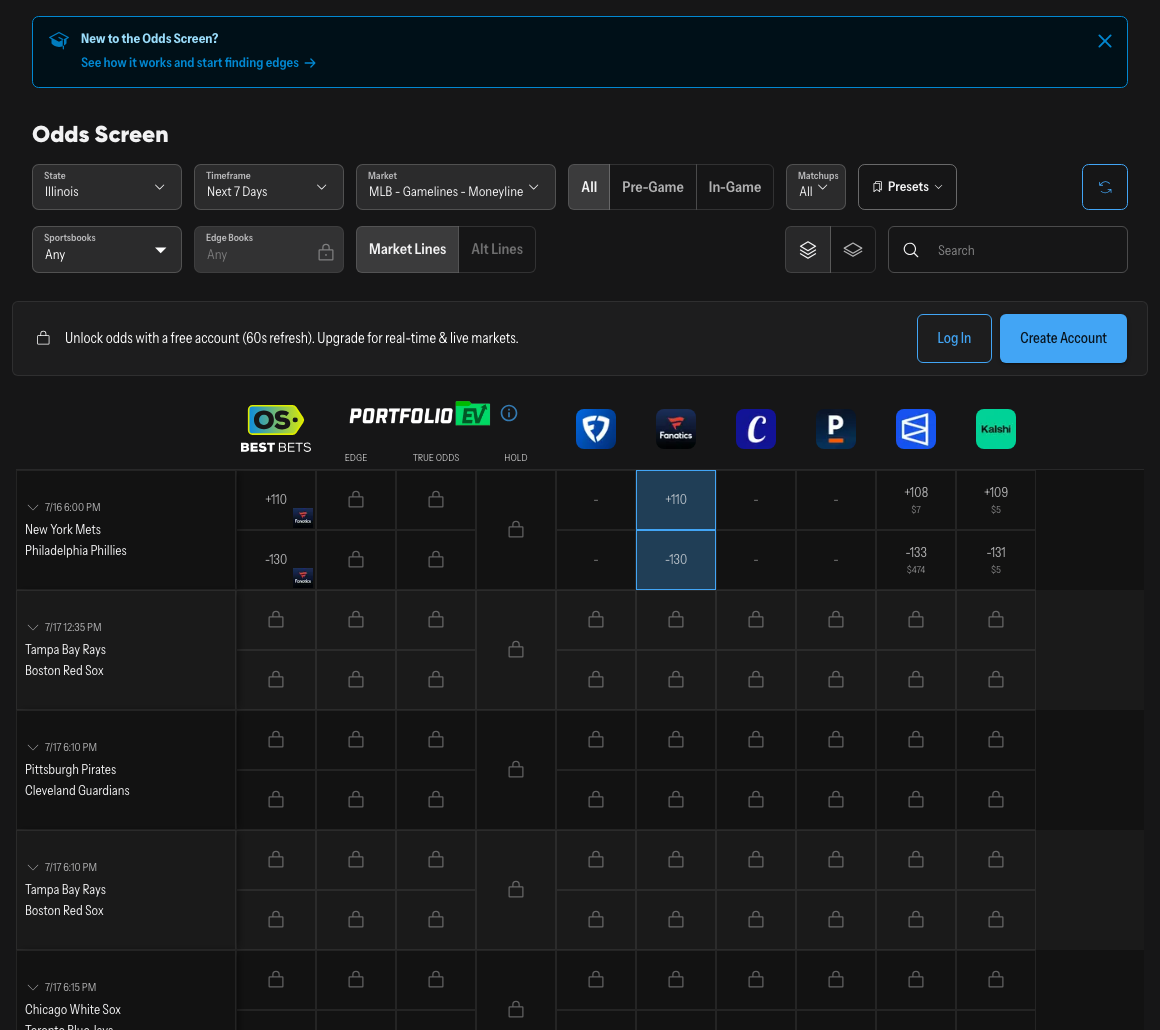Click the Kalshi column logo

[995, 429]
